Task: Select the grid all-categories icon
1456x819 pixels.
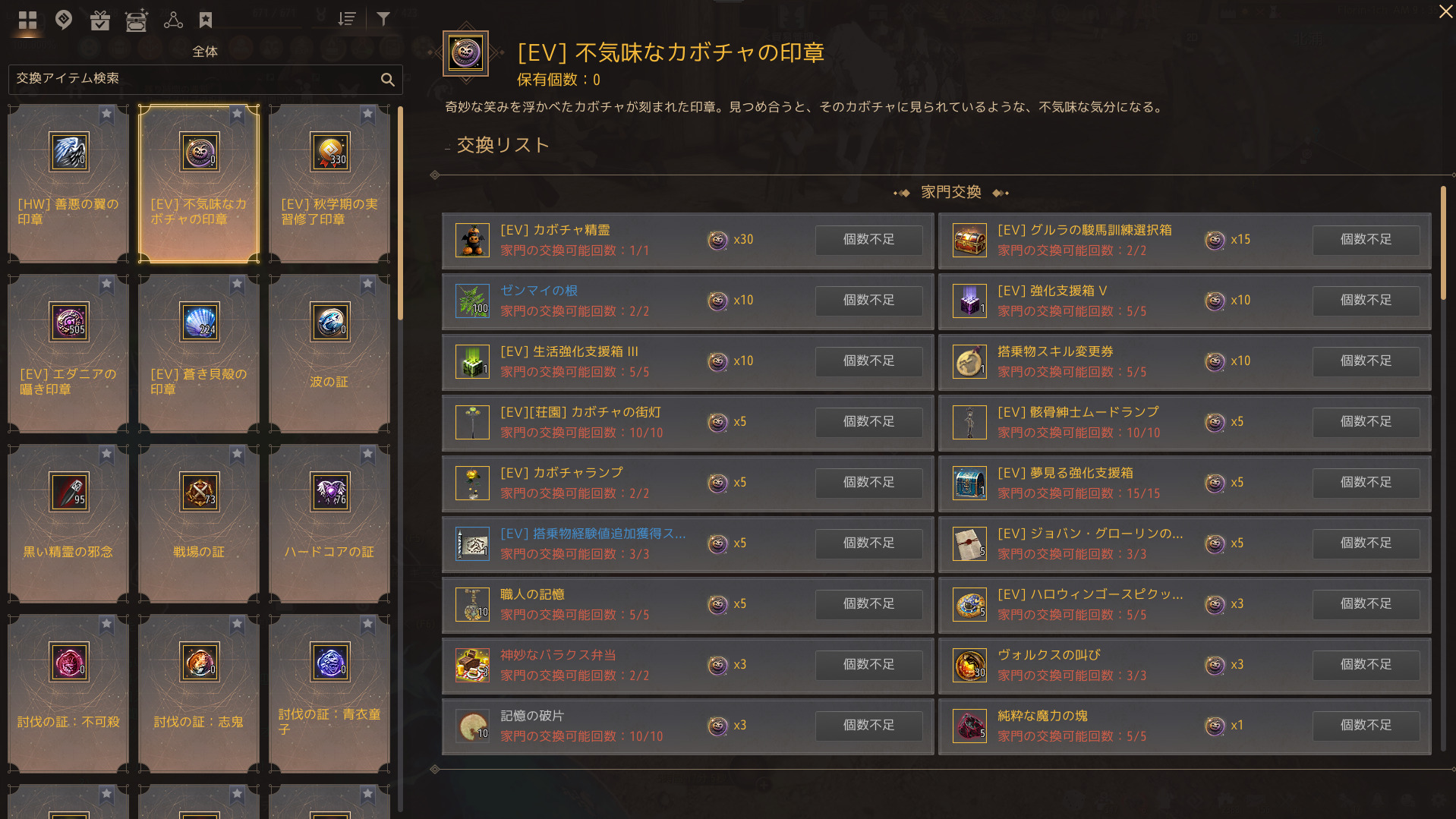Action: coord(27,20)
